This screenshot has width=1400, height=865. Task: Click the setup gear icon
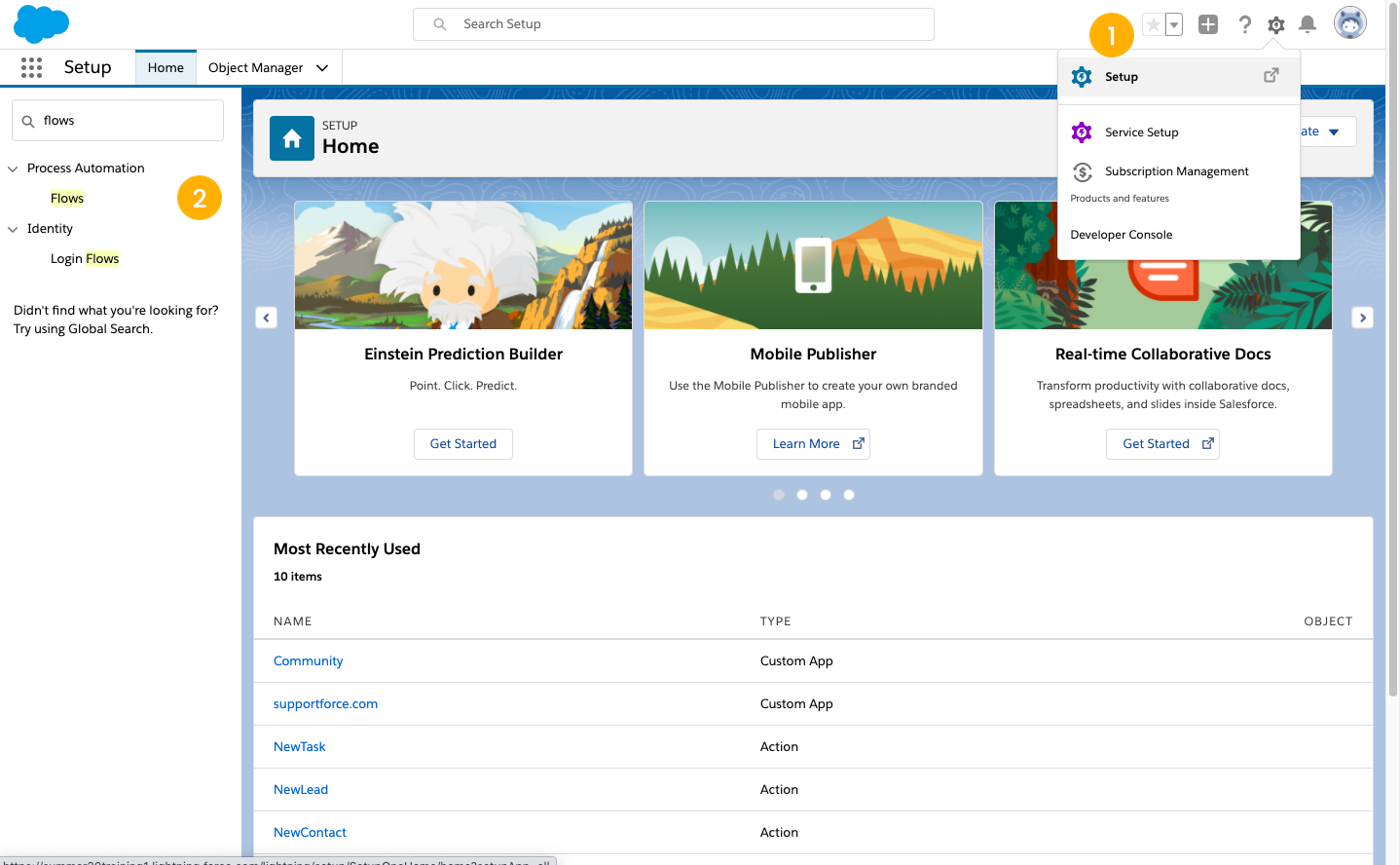tap(1276, 24)
